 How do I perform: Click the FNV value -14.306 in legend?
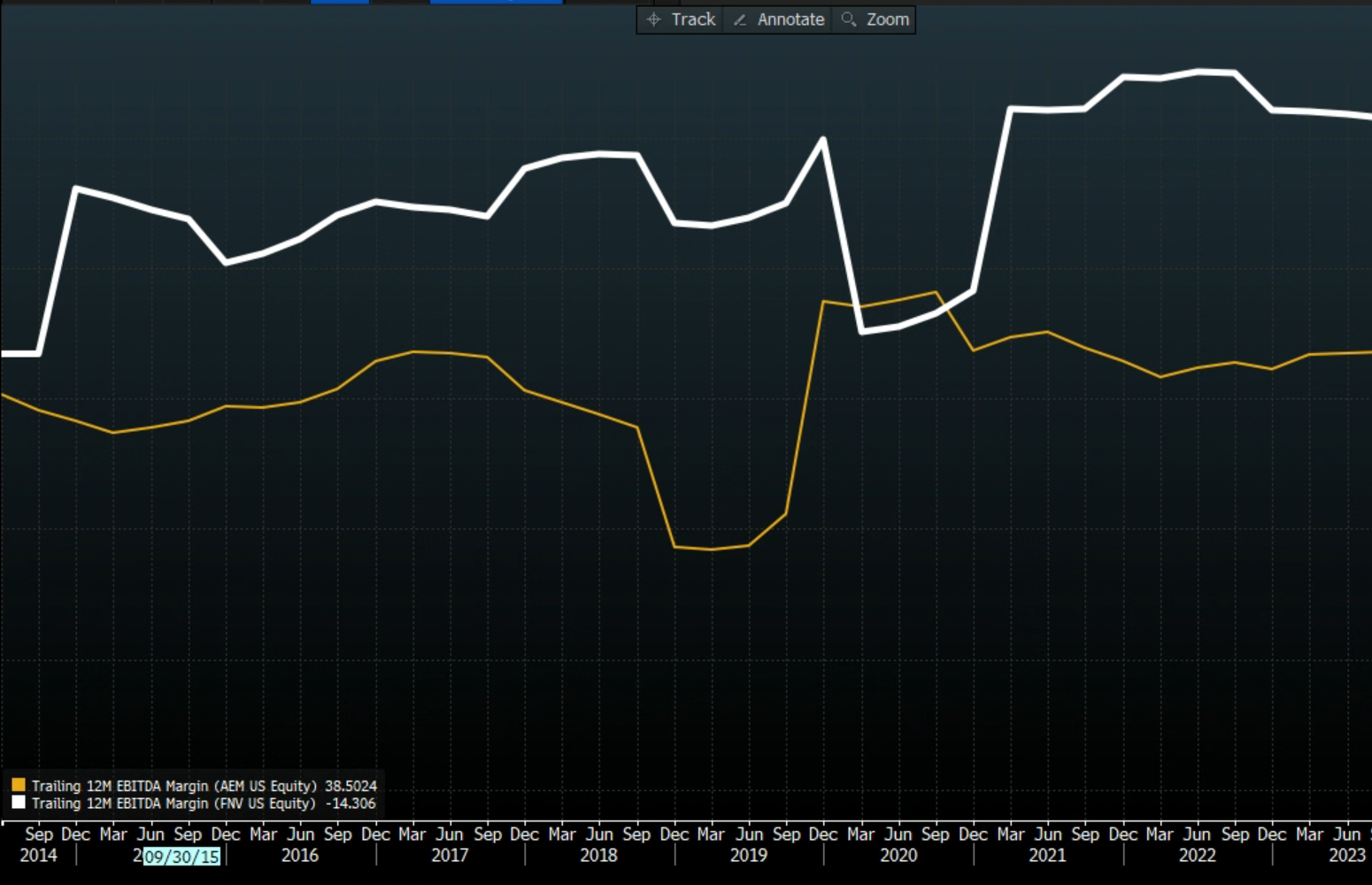click(351, 804)
